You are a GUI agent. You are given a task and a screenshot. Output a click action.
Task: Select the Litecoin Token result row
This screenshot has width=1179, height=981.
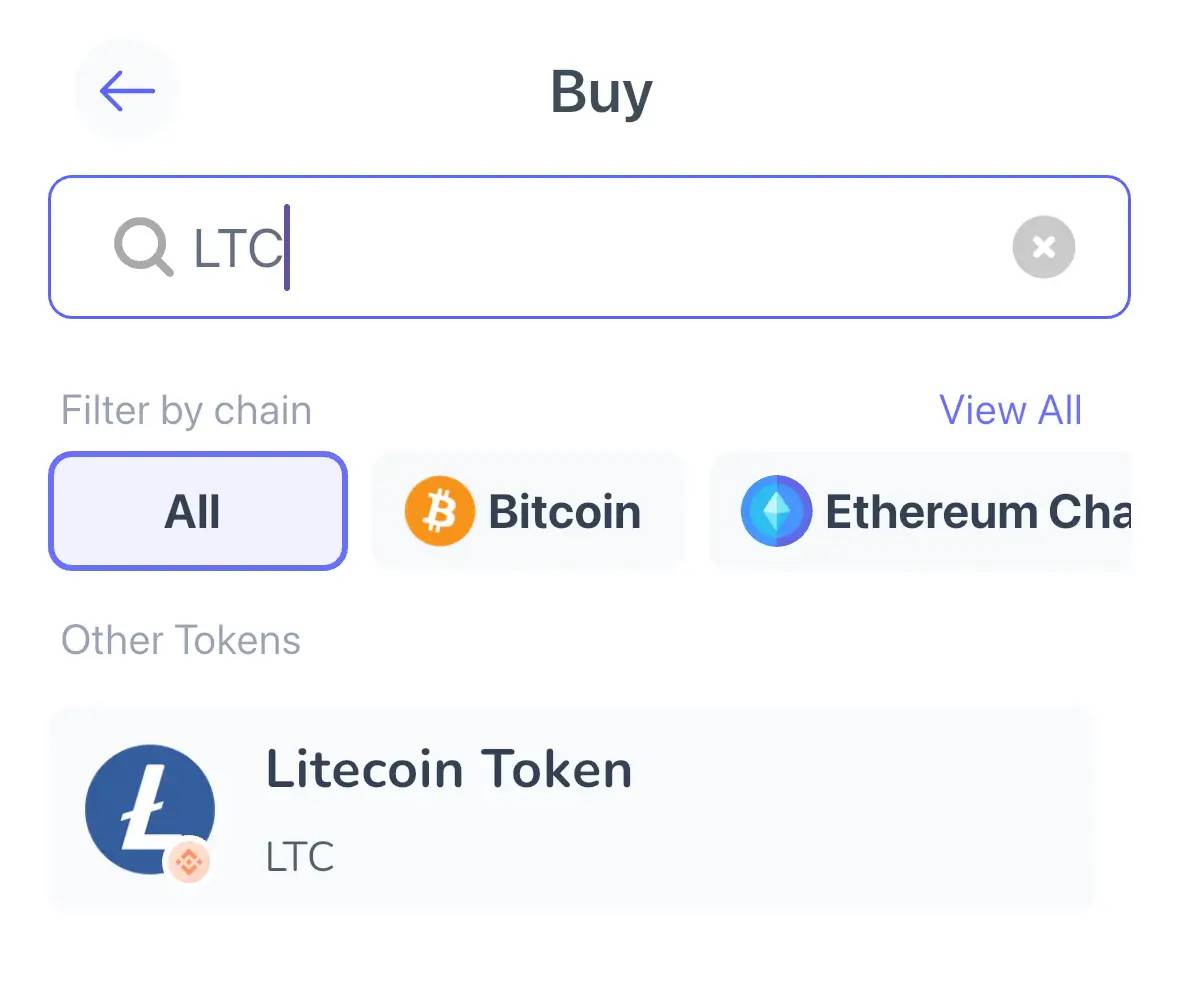tap(571, 810)
